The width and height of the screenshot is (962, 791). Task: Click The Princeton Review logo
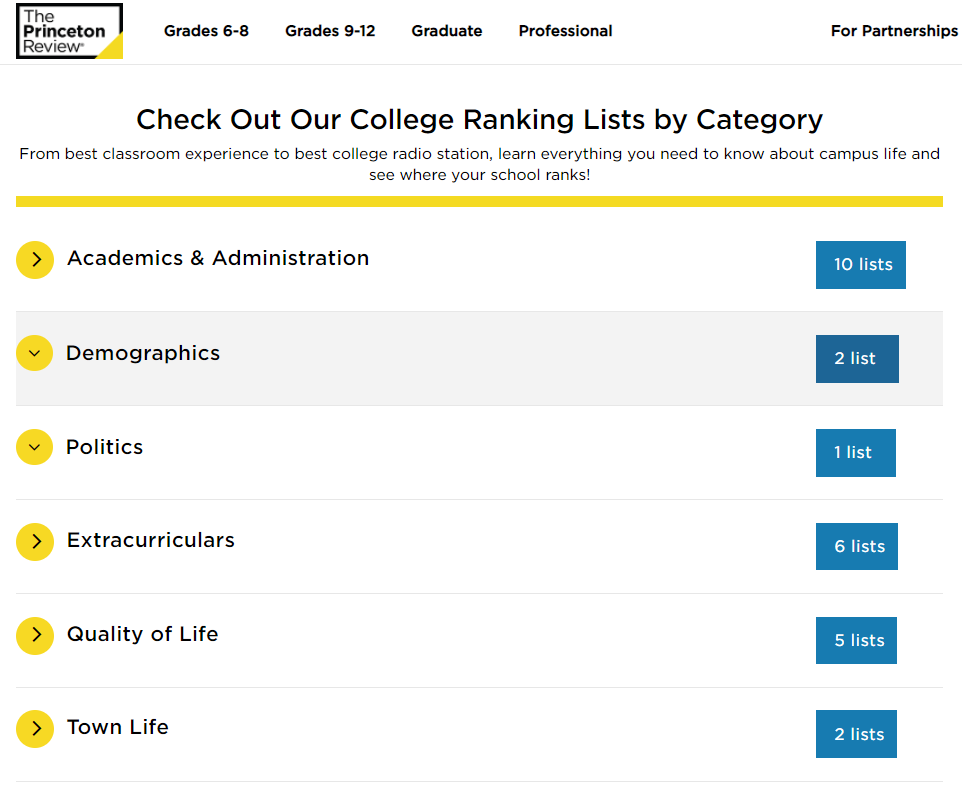pyautogui.click(x=70, y=31)
